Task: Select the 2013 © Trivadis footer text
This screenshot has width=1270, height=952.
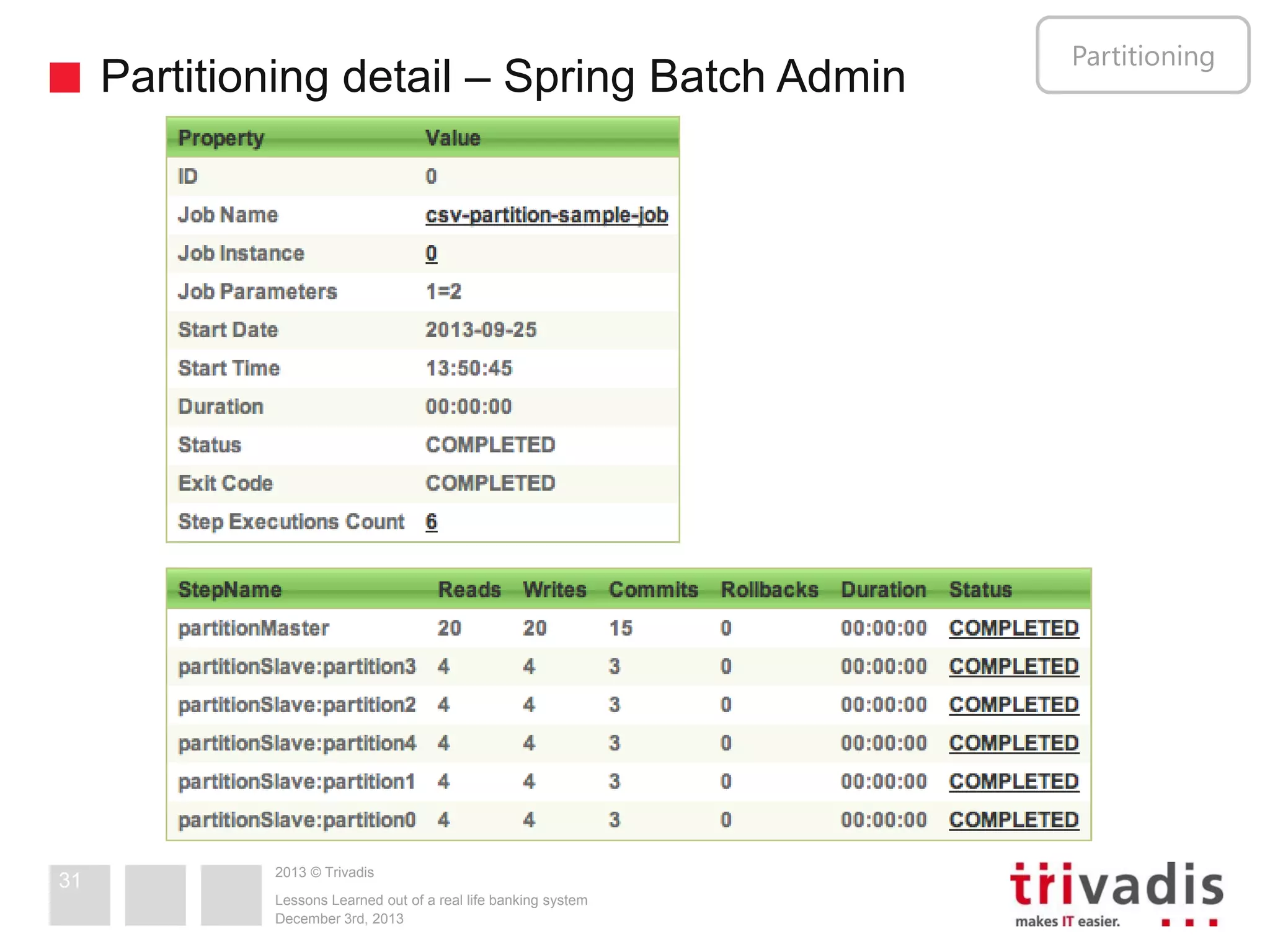Action: (324, 872)
